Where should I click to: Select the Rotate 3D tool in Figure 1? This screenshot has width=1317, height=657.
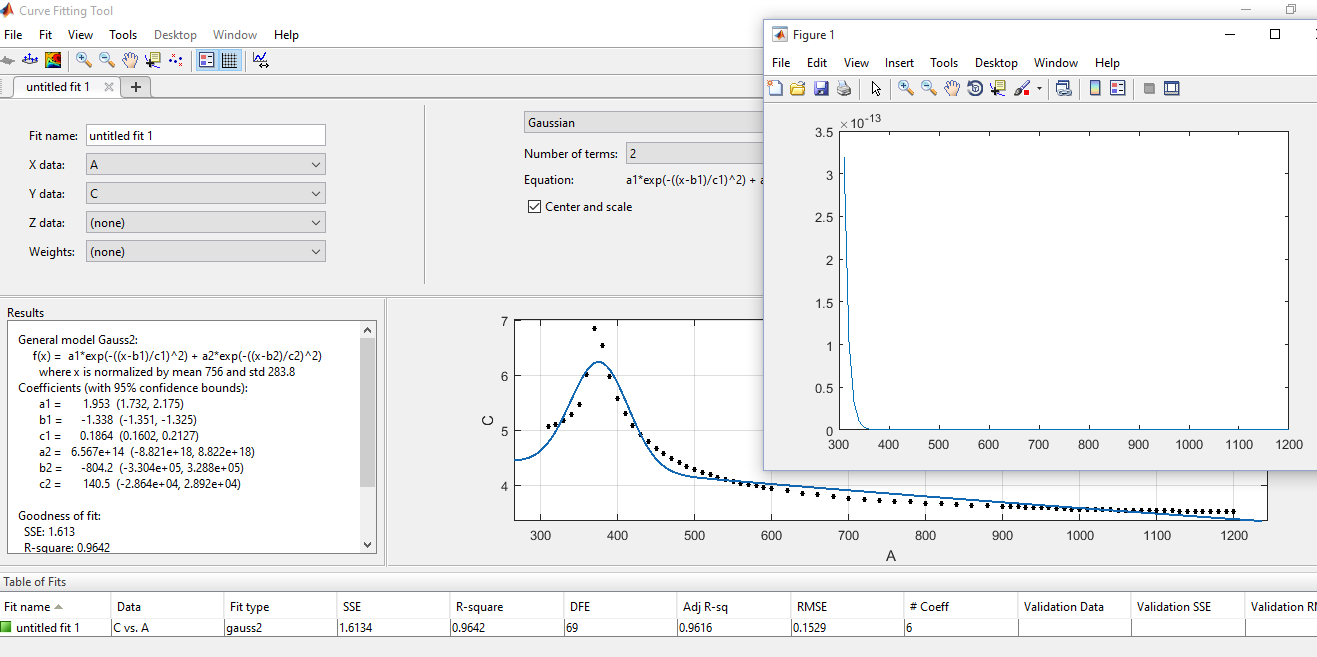tap(975, 89)
